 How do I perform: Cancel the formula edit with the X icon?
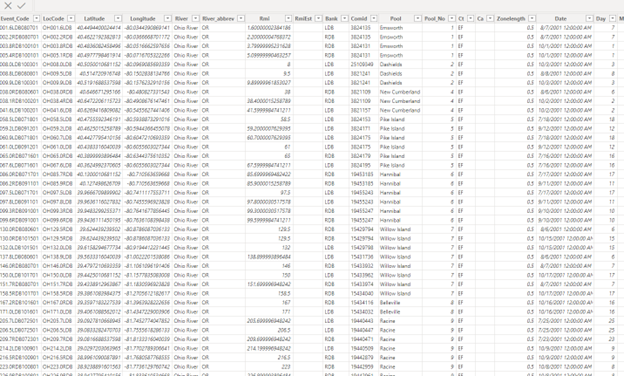[x=8, y=6]
